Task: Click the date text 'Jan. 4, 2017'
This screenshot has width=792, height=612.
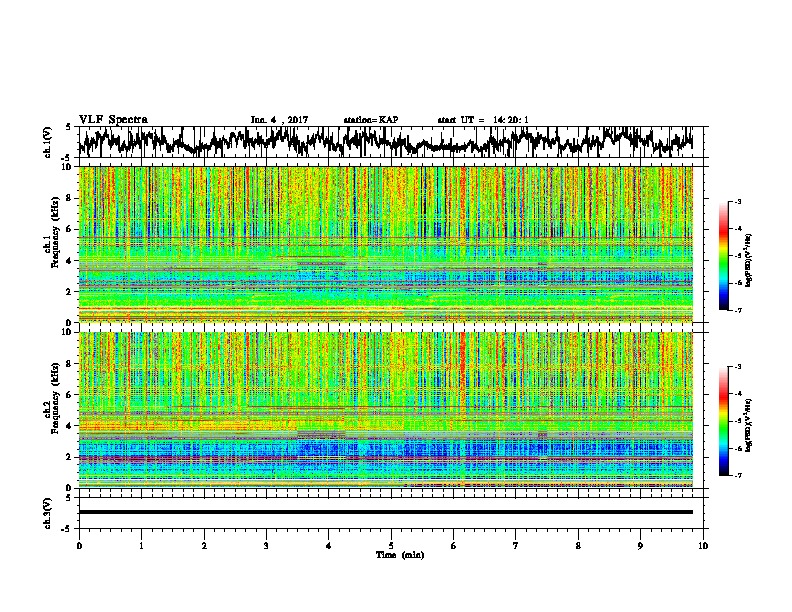Action: 279,120
